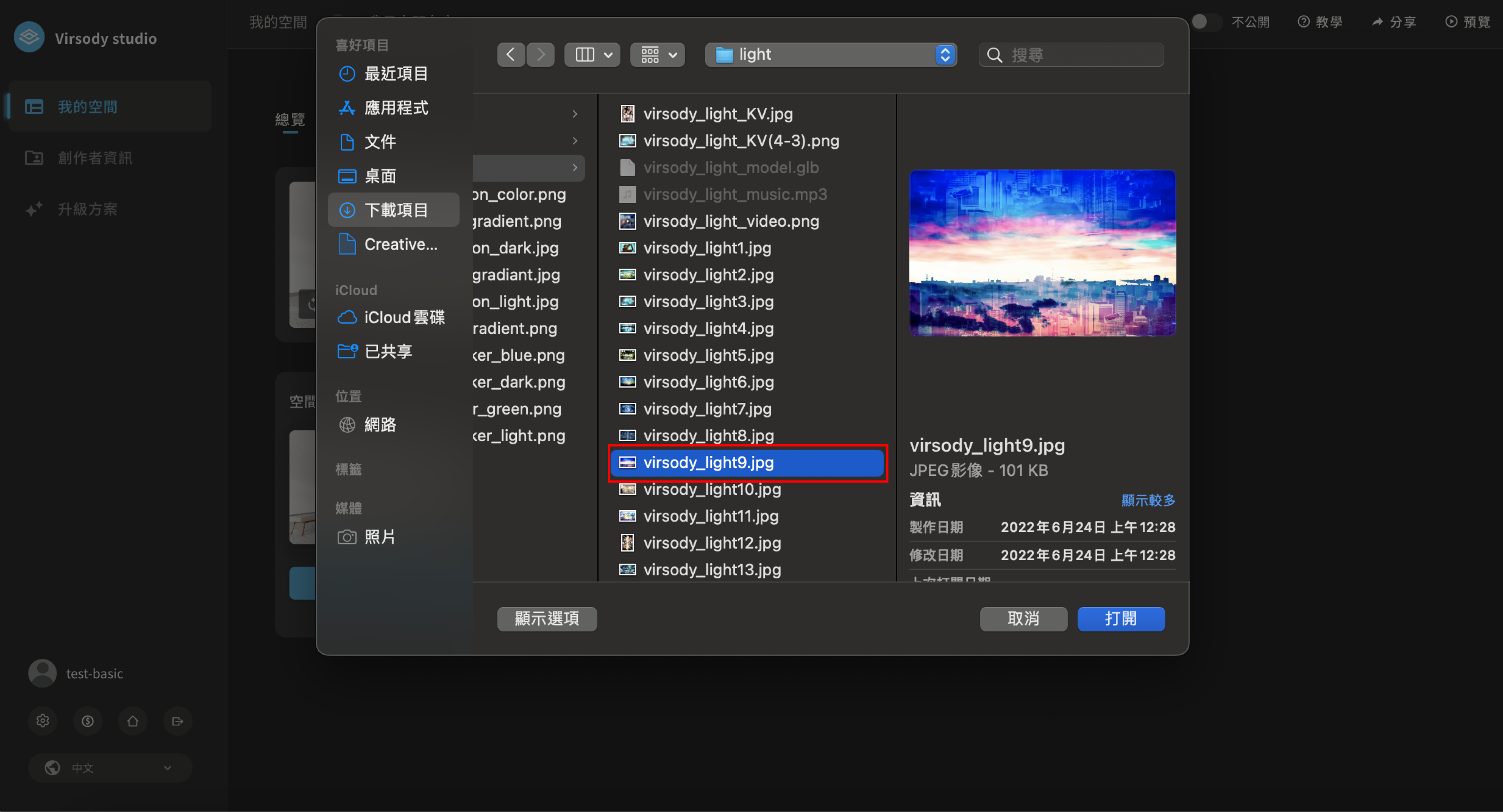Click the Virsody studio logo

29,37
